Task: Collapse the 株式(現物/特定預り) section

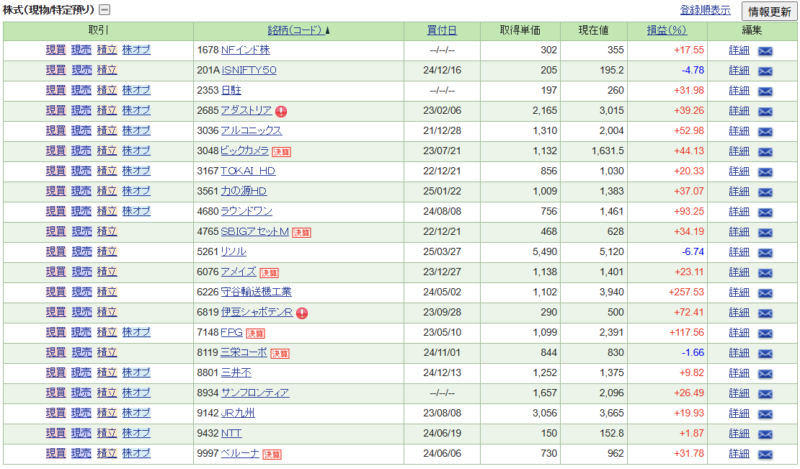Action: coord(105,10)
